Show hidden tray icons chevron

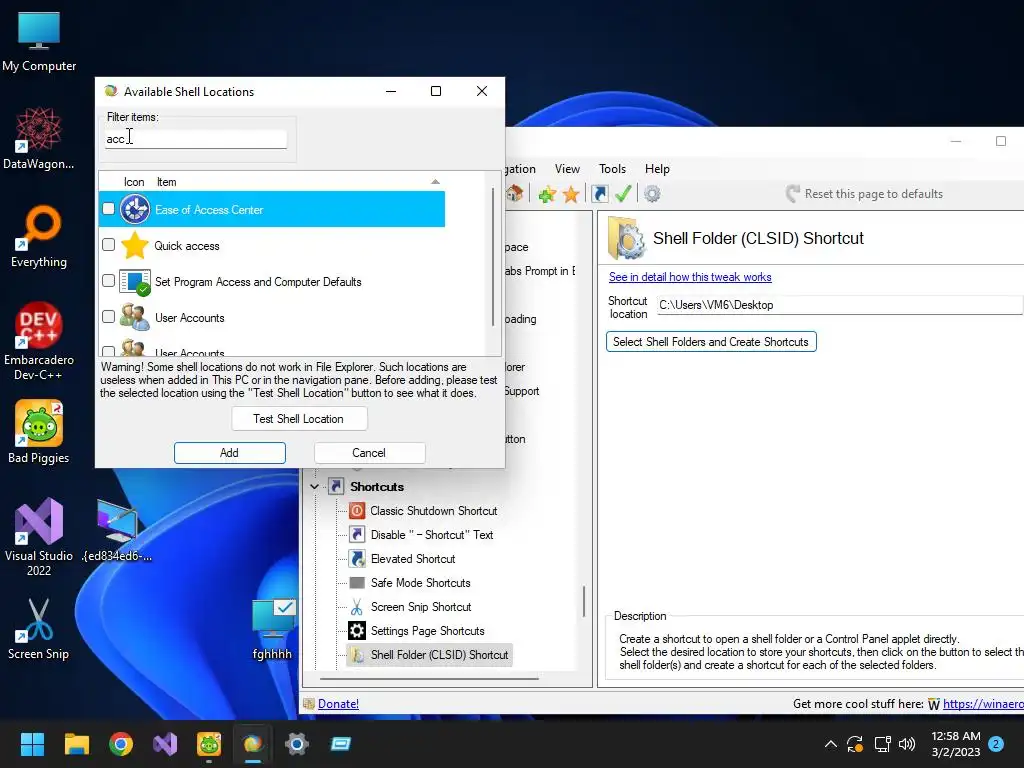[831, 744]
